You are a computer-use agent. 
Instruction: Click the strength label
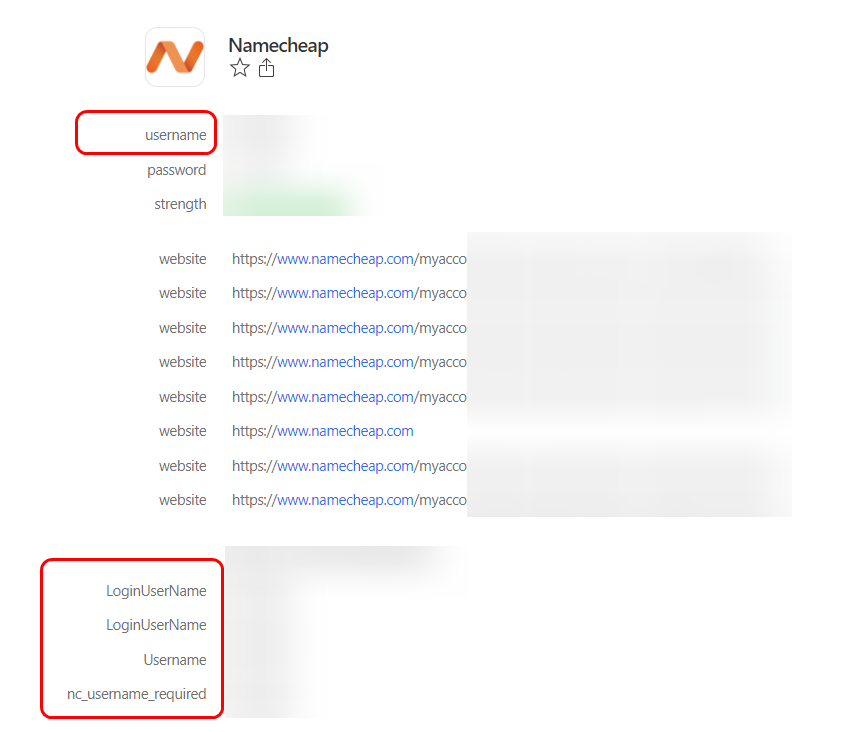tap(180, 204)
